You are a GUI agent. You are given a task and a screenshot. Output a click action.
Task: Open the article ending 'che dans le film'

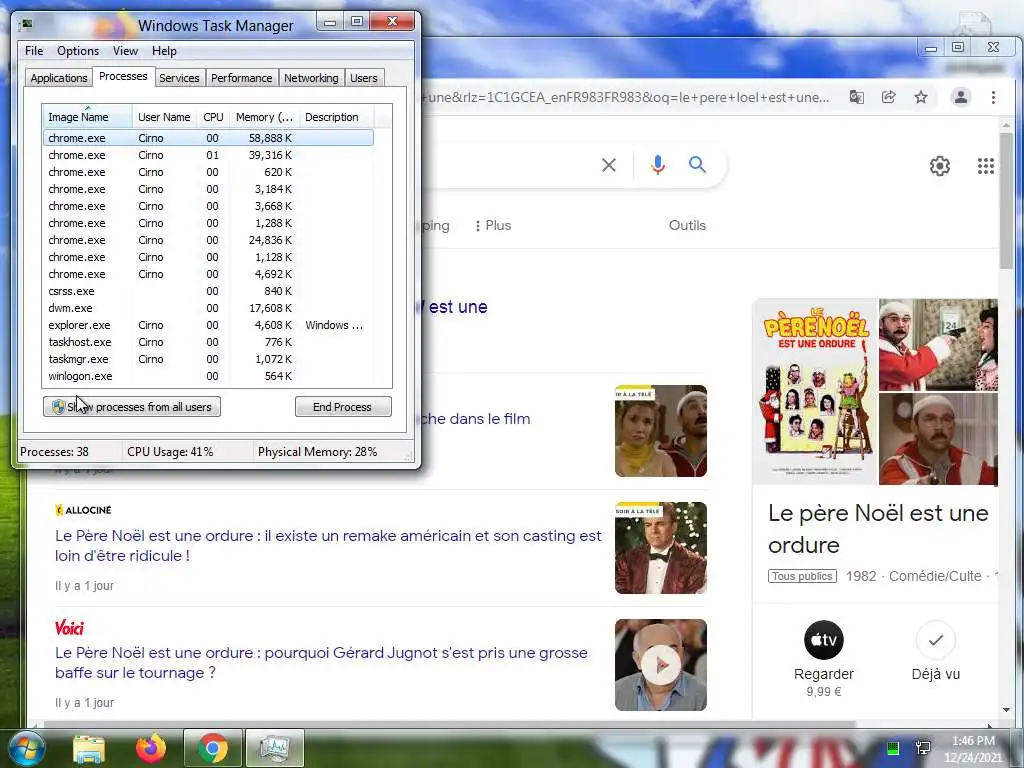coord(476,419)
